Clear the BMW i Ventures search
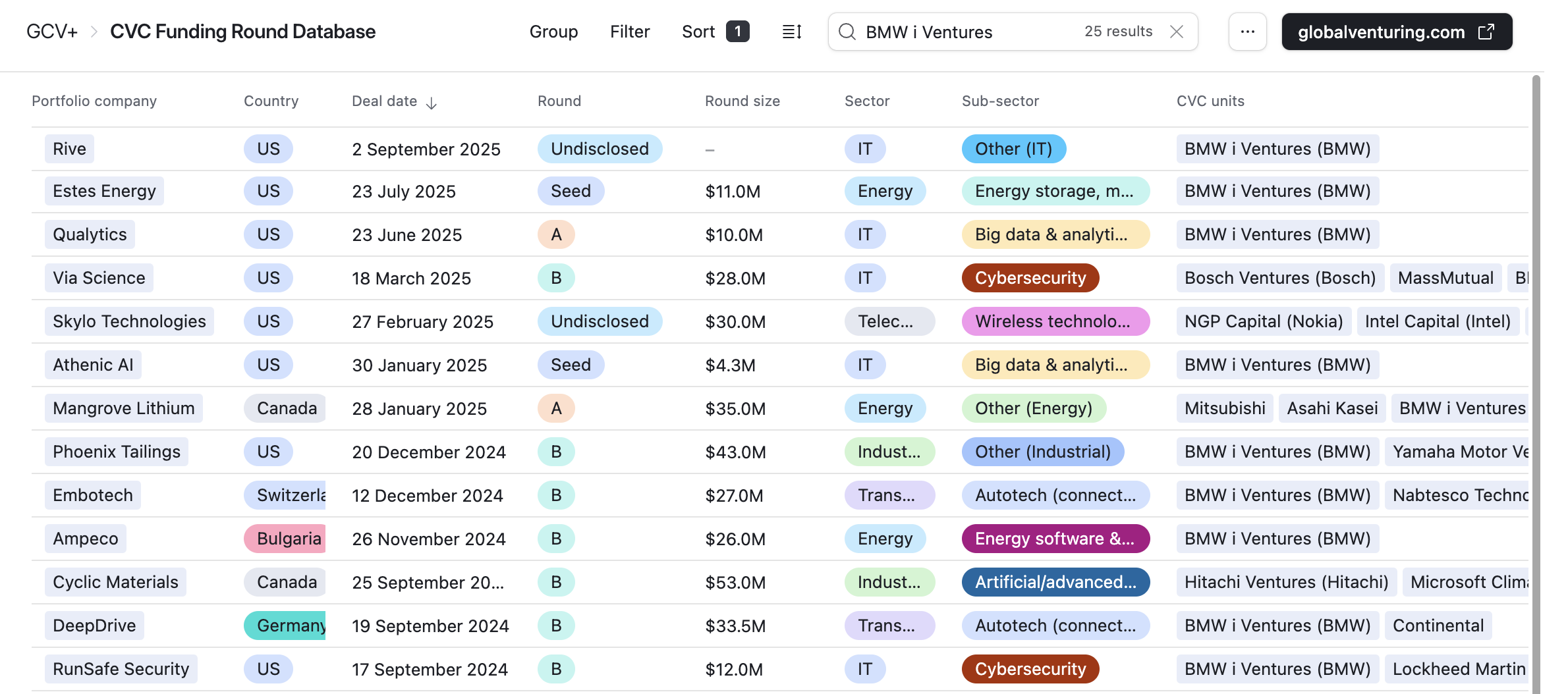This screenshot has height=694, width=1568. (1177, 32)
